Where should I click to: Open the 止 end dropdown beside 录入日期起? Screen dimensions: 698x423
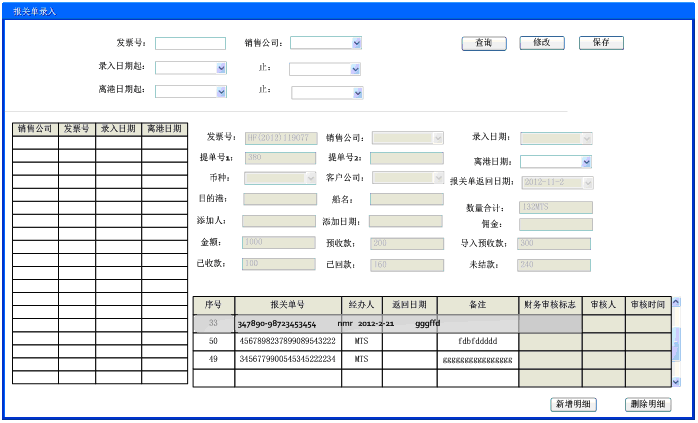pos(355,69)
